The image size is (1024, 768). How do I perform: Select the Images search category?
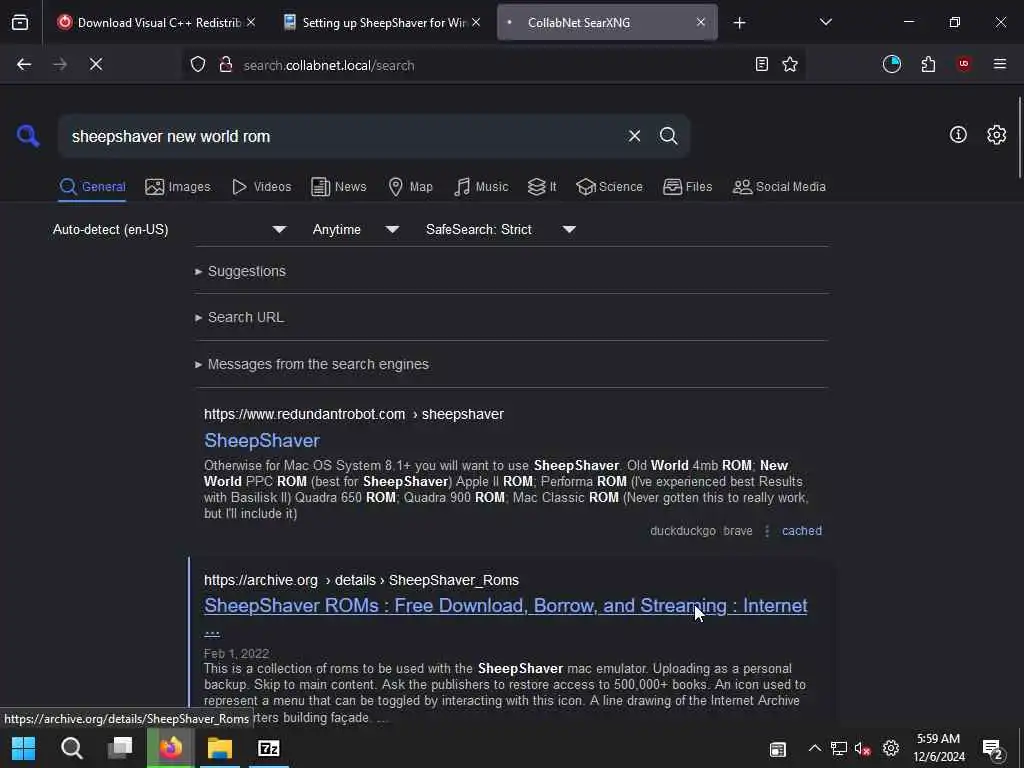(x=178, y=187)
